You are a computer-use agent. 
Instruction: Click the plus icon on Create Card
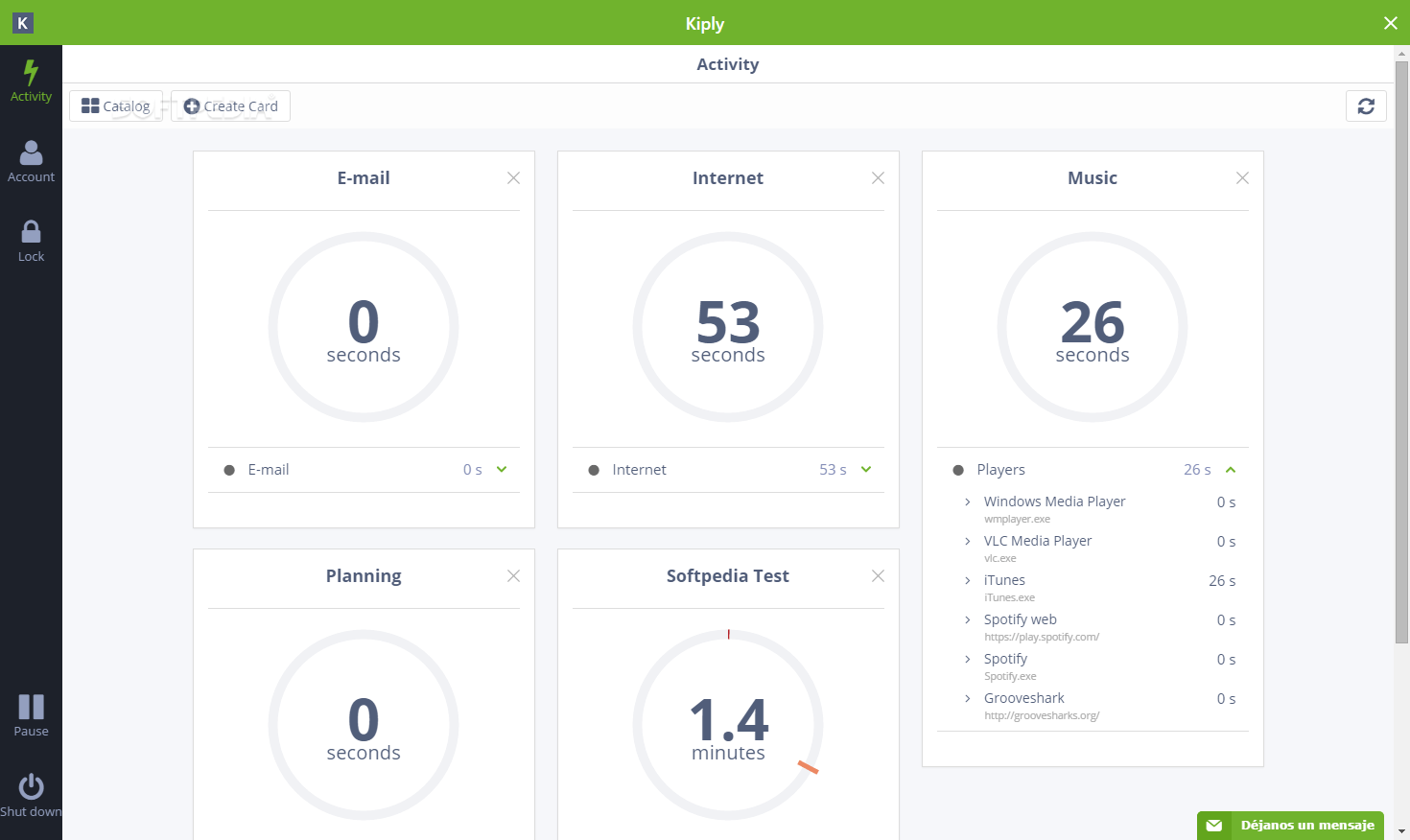(x=191, y=105)
